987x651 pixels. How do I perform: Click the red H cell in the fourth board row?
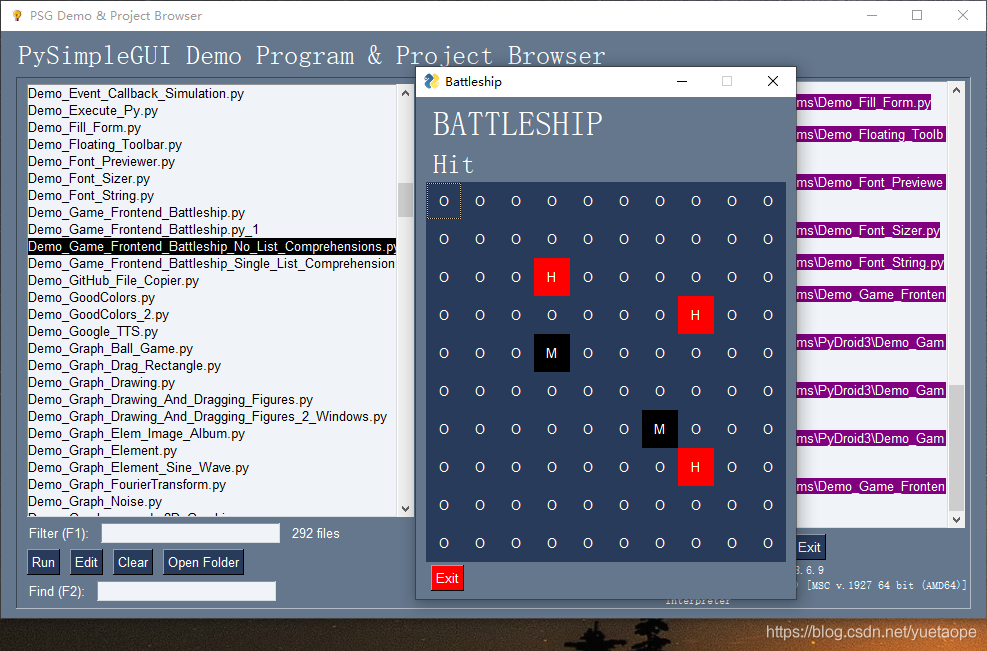coord(696,315)
